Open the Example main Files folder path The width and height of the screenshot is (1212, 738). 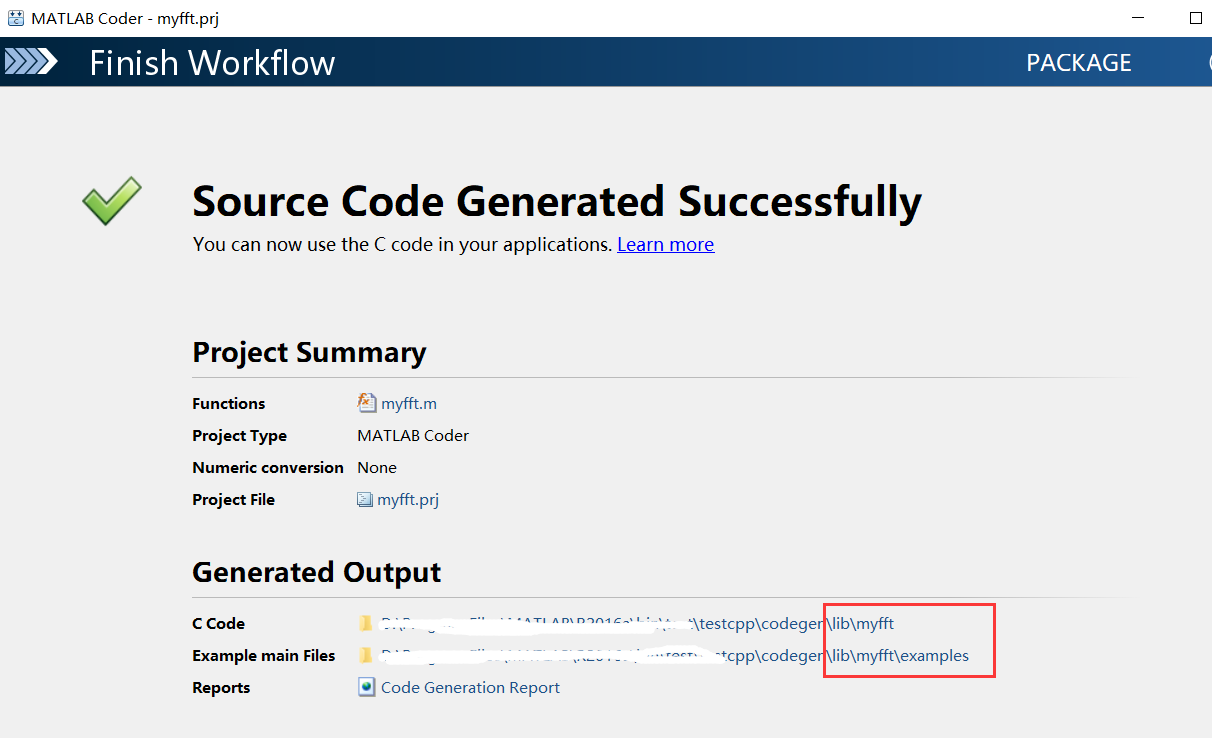pos(675,656)
